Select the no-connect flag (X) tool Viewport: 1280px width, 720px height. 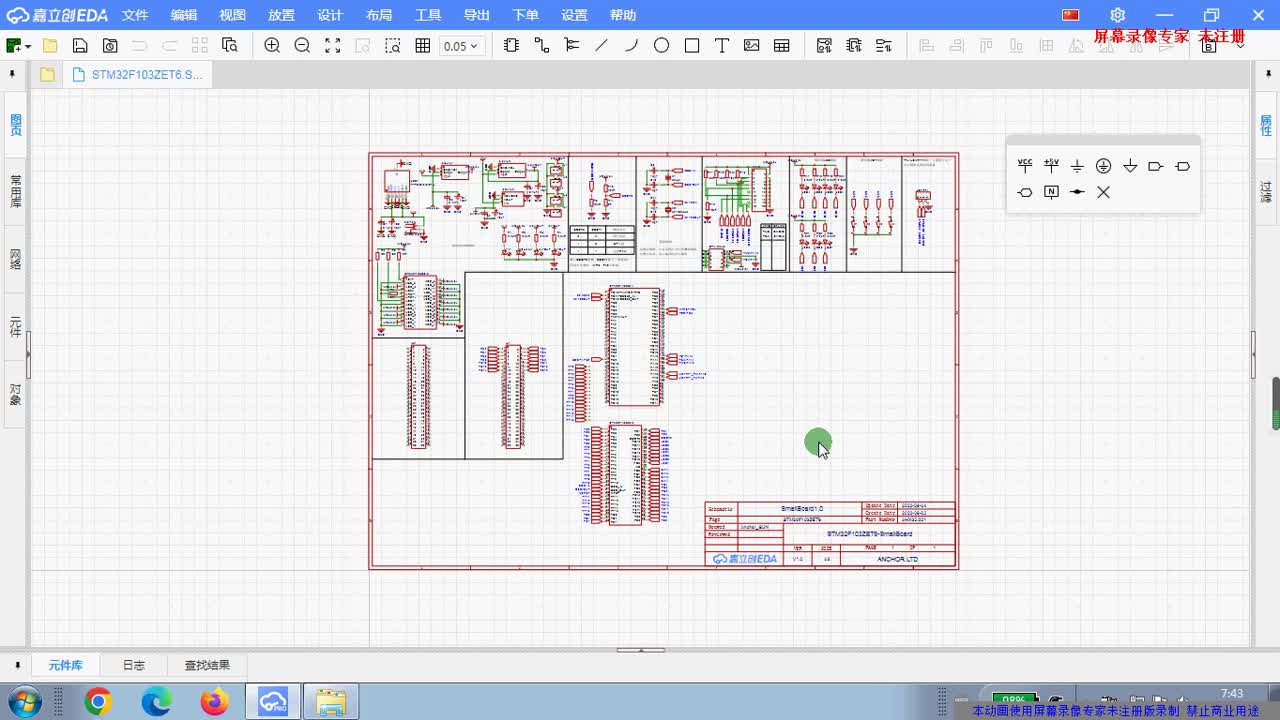(x=1103, y=192)
